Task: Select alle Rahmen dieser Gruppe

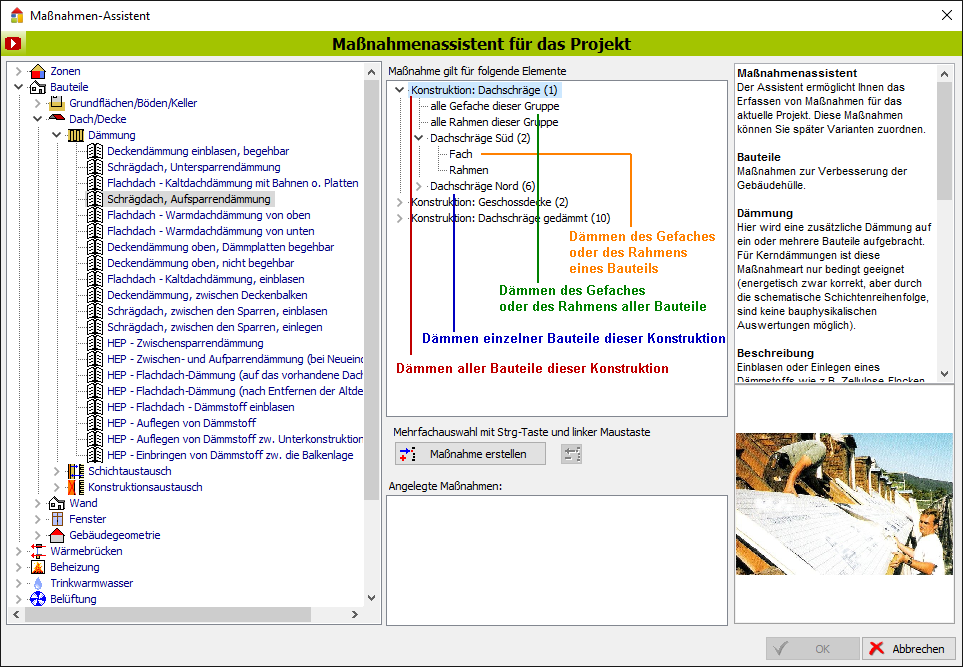Action: click(x=494, y=122)
